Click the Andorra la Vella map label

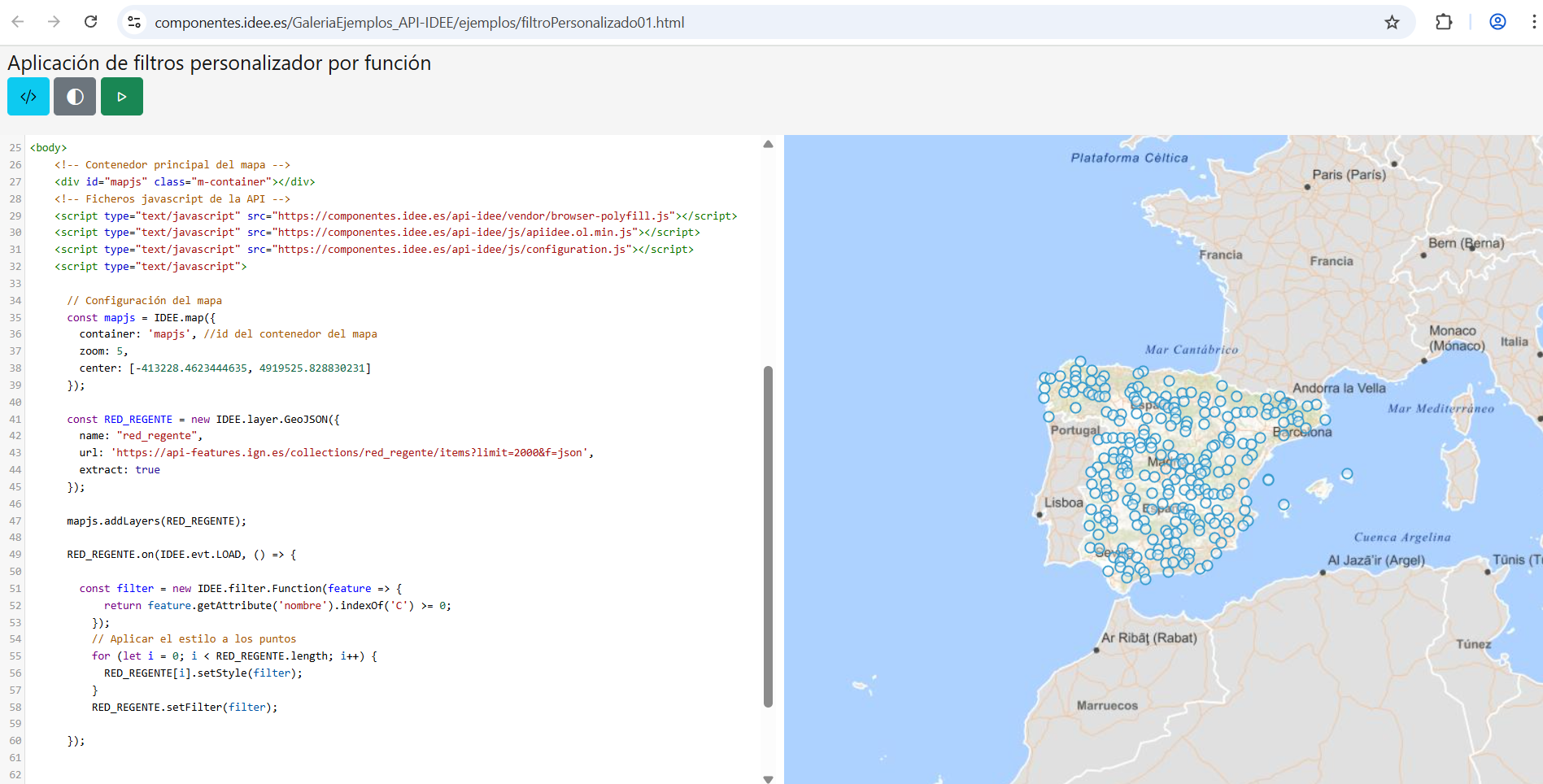1339,388
